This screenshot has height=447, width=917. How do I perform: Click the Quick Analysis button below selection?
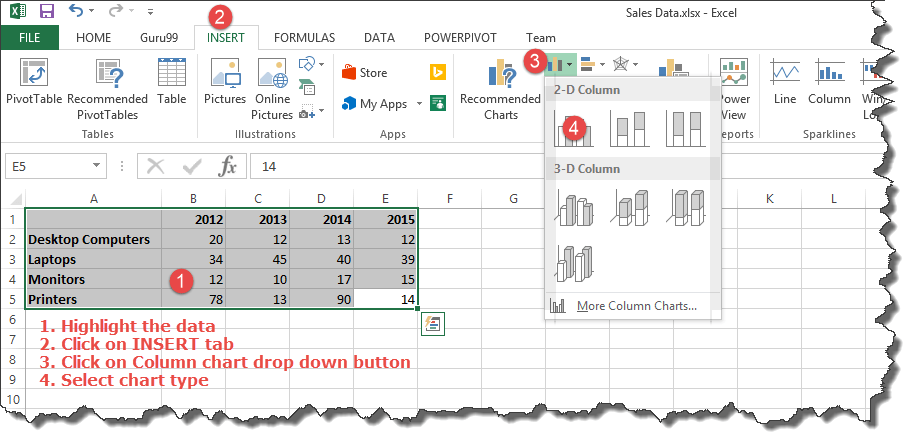[433, 323]
